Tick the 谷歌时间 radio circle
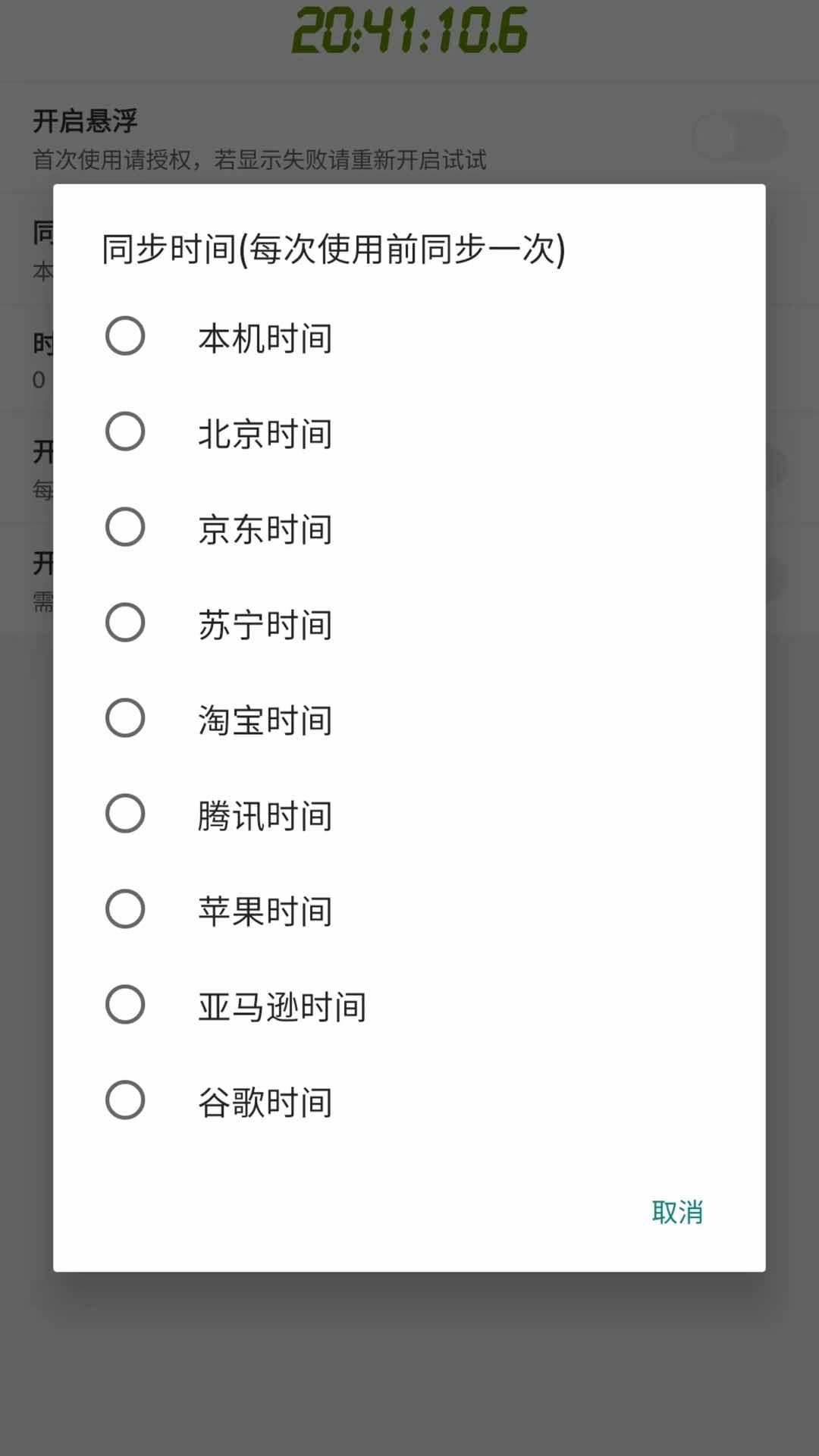The width and height of the screenshot is (819, 1456). [125, 1100]
